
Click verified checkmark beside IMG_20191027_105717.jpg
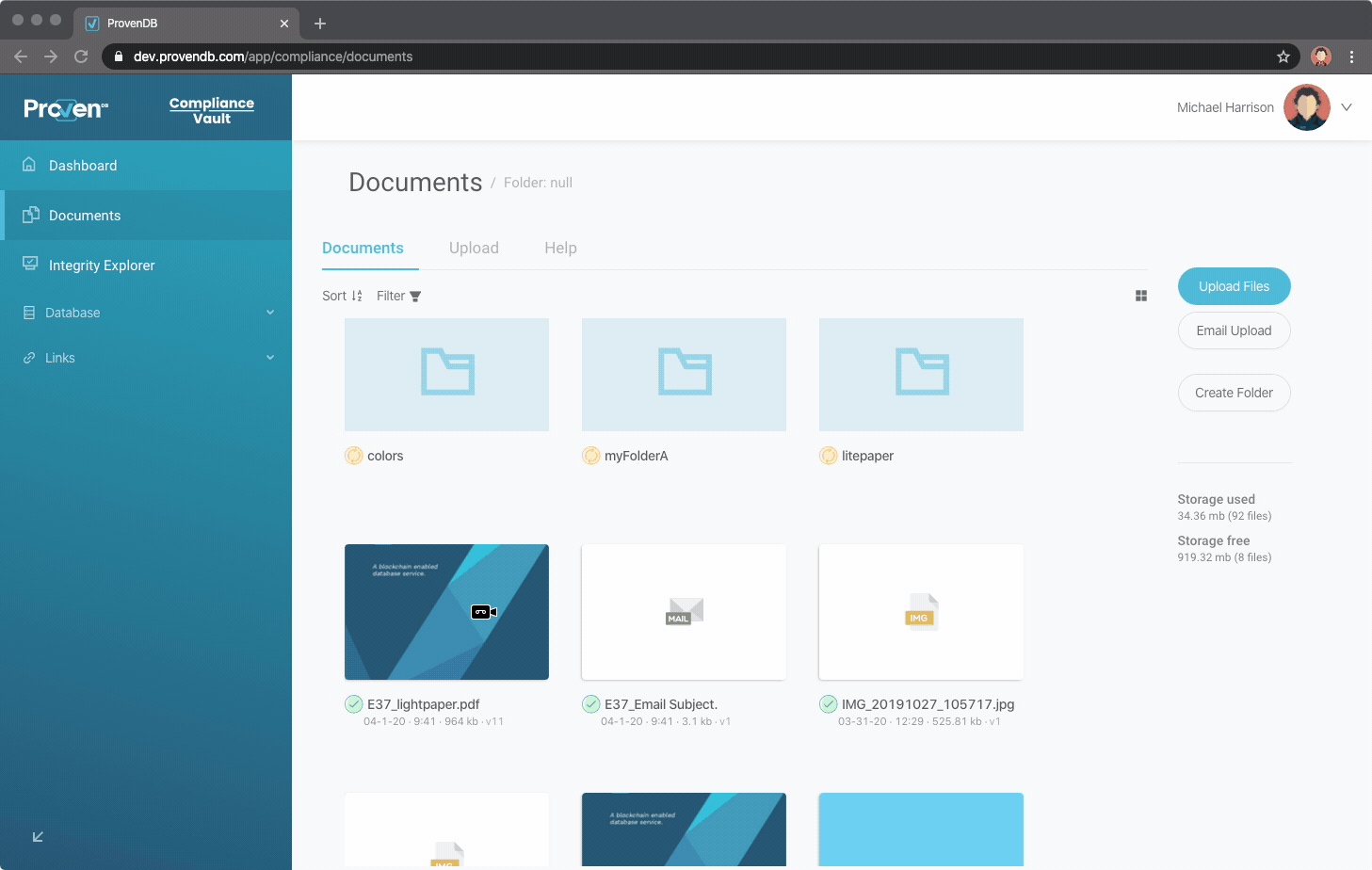pos(829,704)
